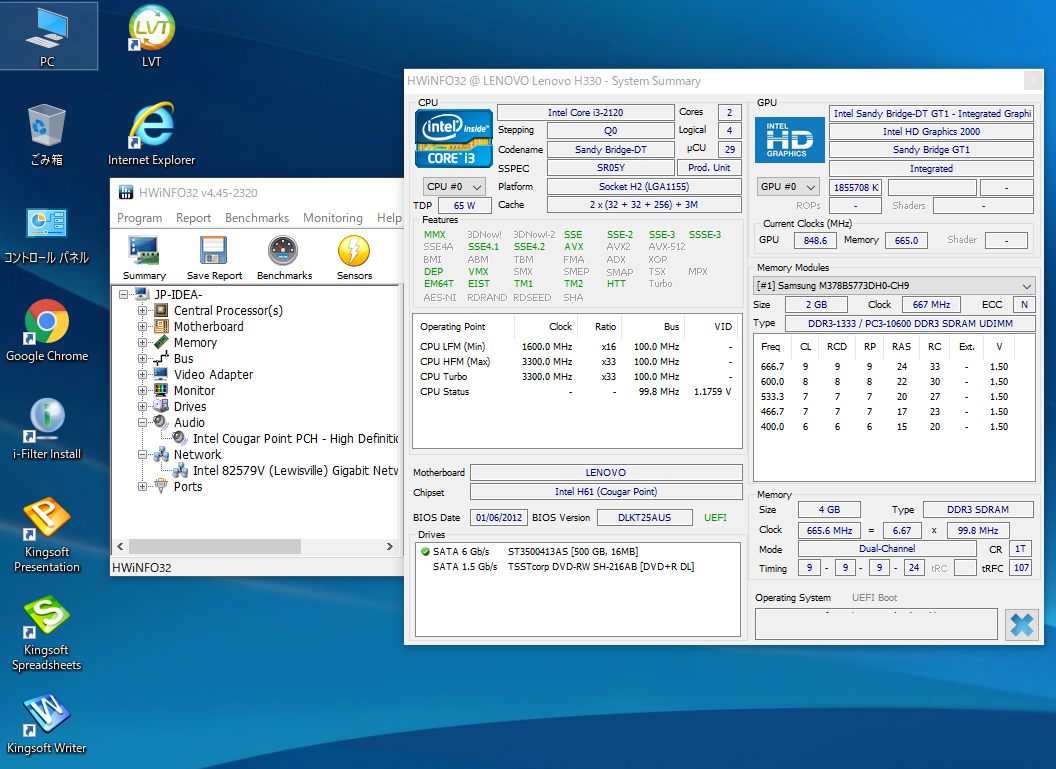The image size is (1056, 769).
Task: Open the Summary toolbar icon in HWiNFO32
Action: click(x=144, y=251)
